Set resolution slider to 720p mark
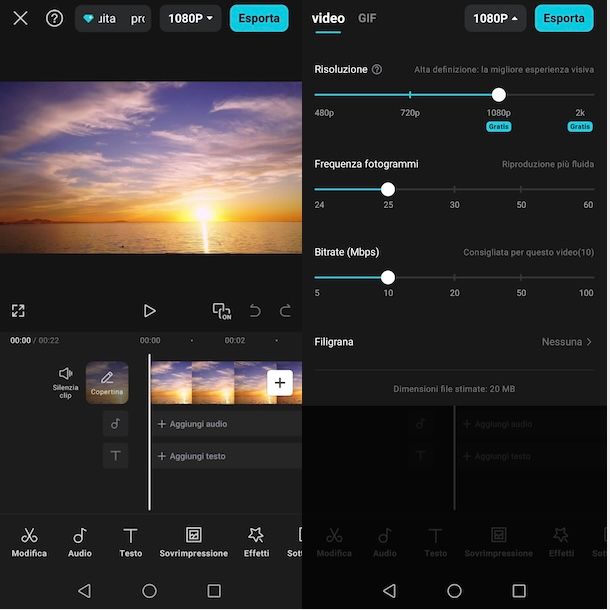610x610 pixels. 410,95
